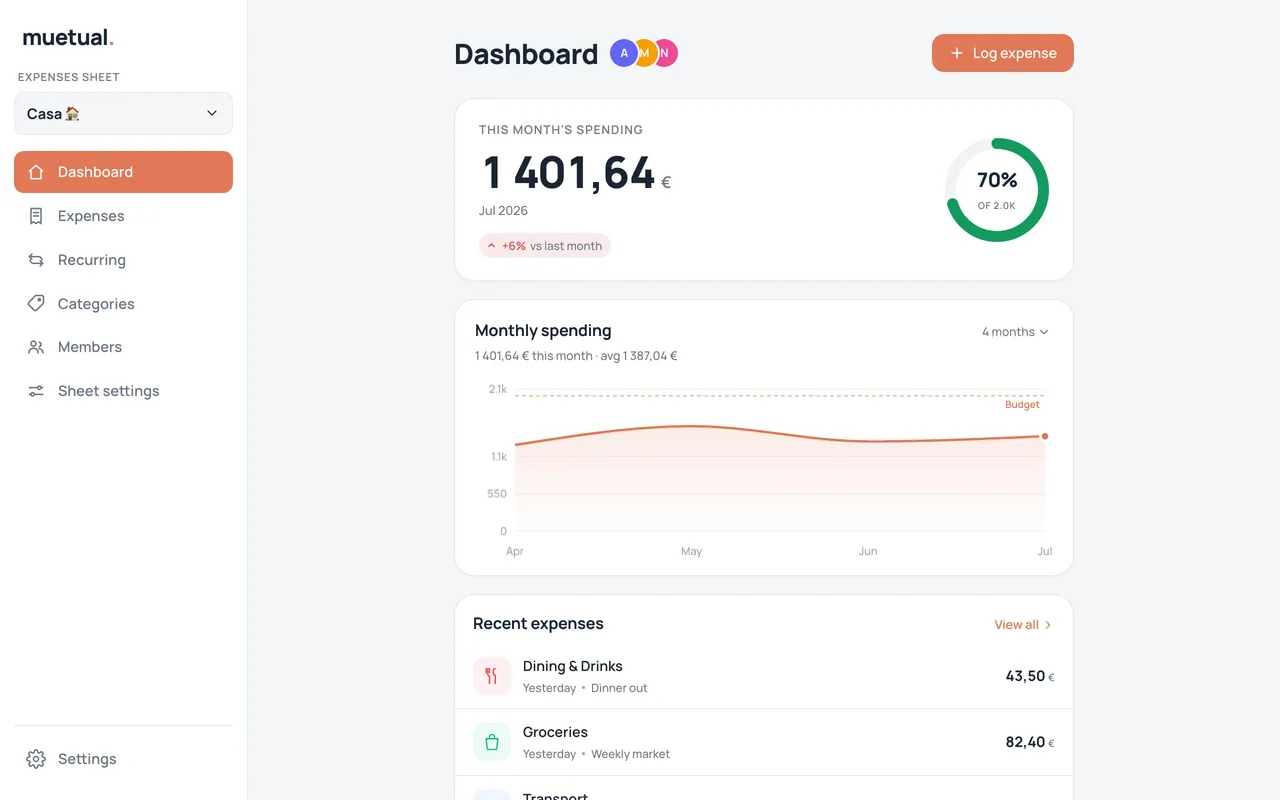Open the Expenses page
1280x800 pixels.
(x=123, y=216)
